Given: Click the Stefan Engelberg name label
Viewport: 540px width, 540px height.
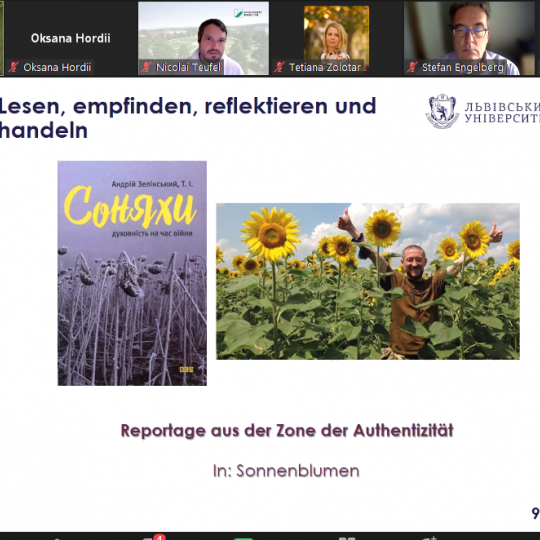Looking at the screenshot, I should click(x=463, y=67).
